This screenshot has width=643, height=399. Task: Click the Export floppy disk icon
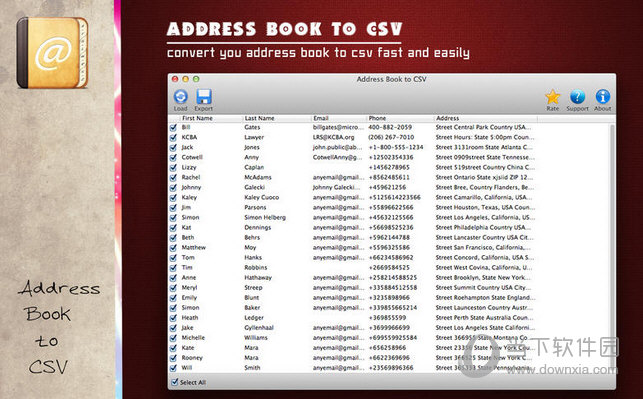pyautogui.click(x=203, y=97)
